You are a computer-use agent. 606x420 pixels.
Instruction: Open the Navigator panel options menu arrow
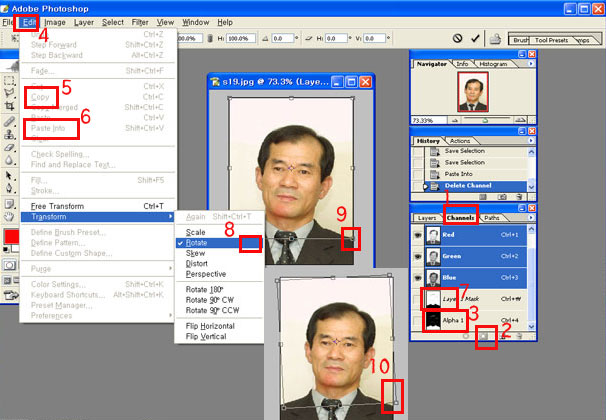pos(531,64)
